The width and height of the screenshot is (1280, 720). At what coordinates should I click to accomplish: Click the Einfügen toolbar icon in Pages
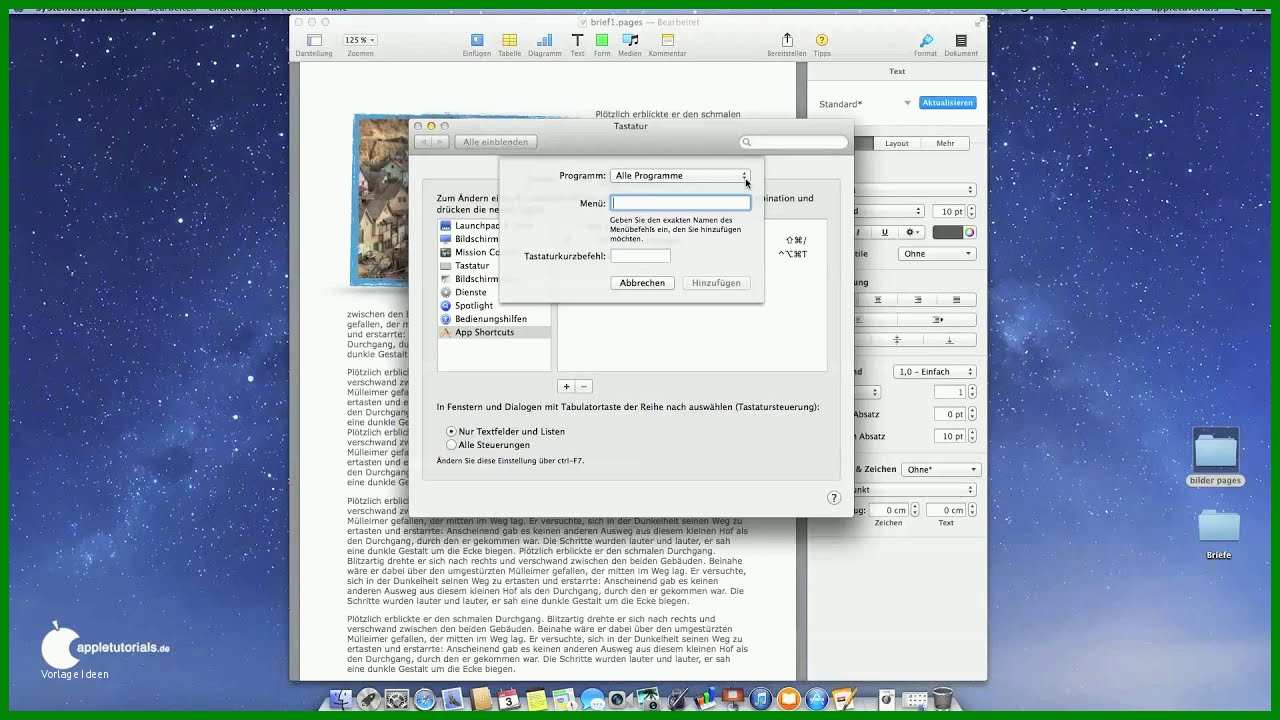pos(477,40)
